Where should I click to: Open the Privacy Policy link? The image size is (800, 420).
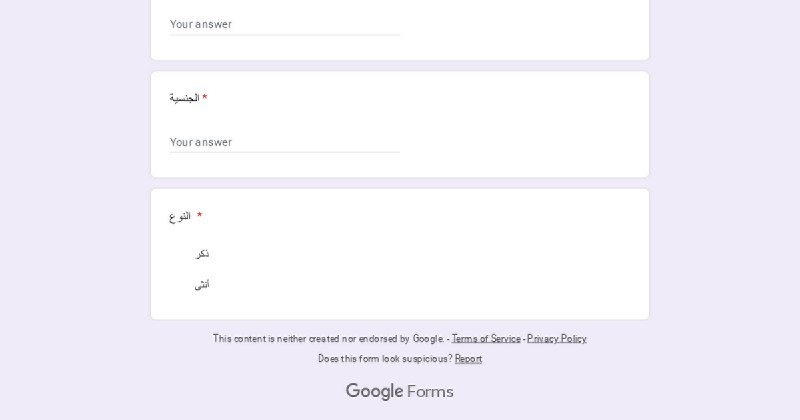point(557,338)
